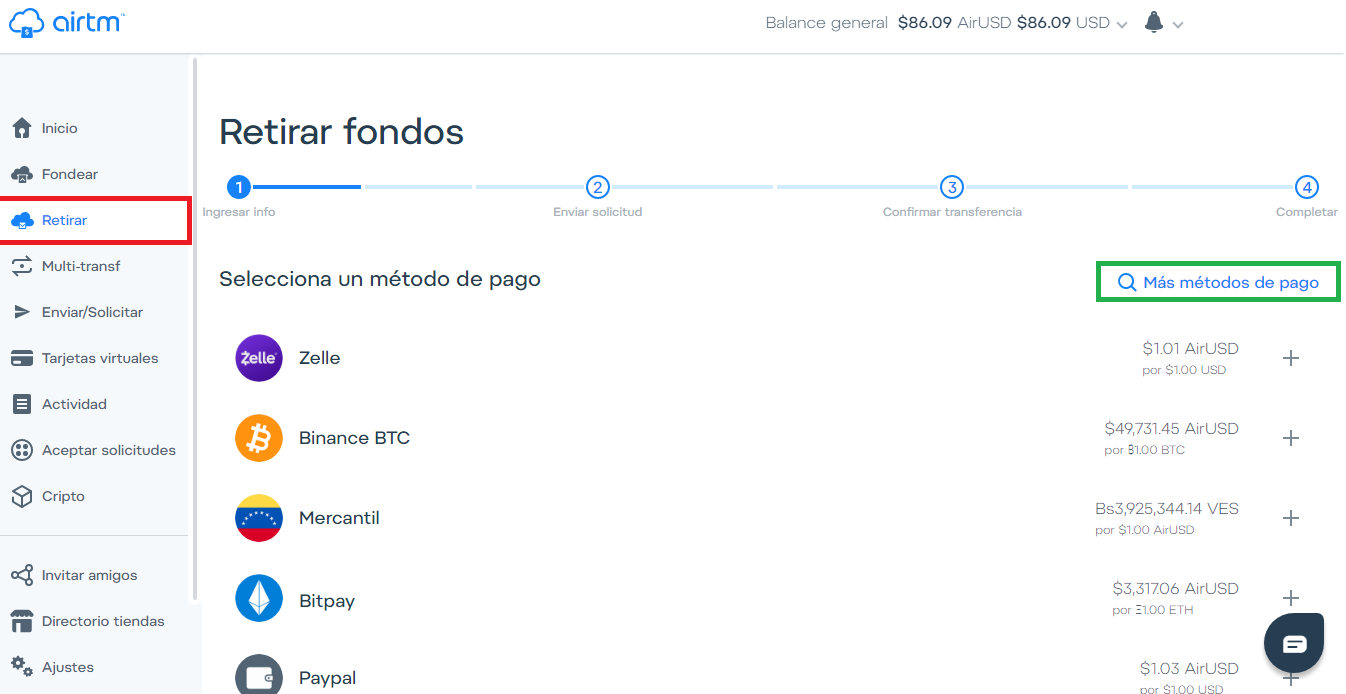Click the sidebar vertical scrollbar
Viewport: 1346px width, 694px height.
(x=195, y=330)
